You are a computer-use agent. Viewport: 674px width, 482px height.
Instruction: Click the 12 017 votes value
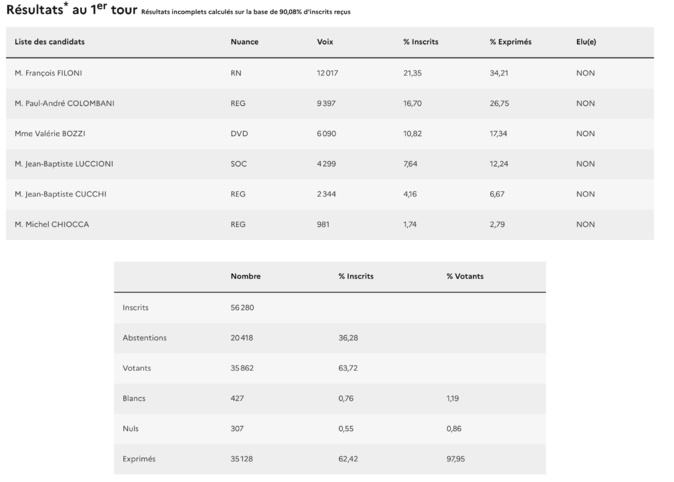coord(328,73)
